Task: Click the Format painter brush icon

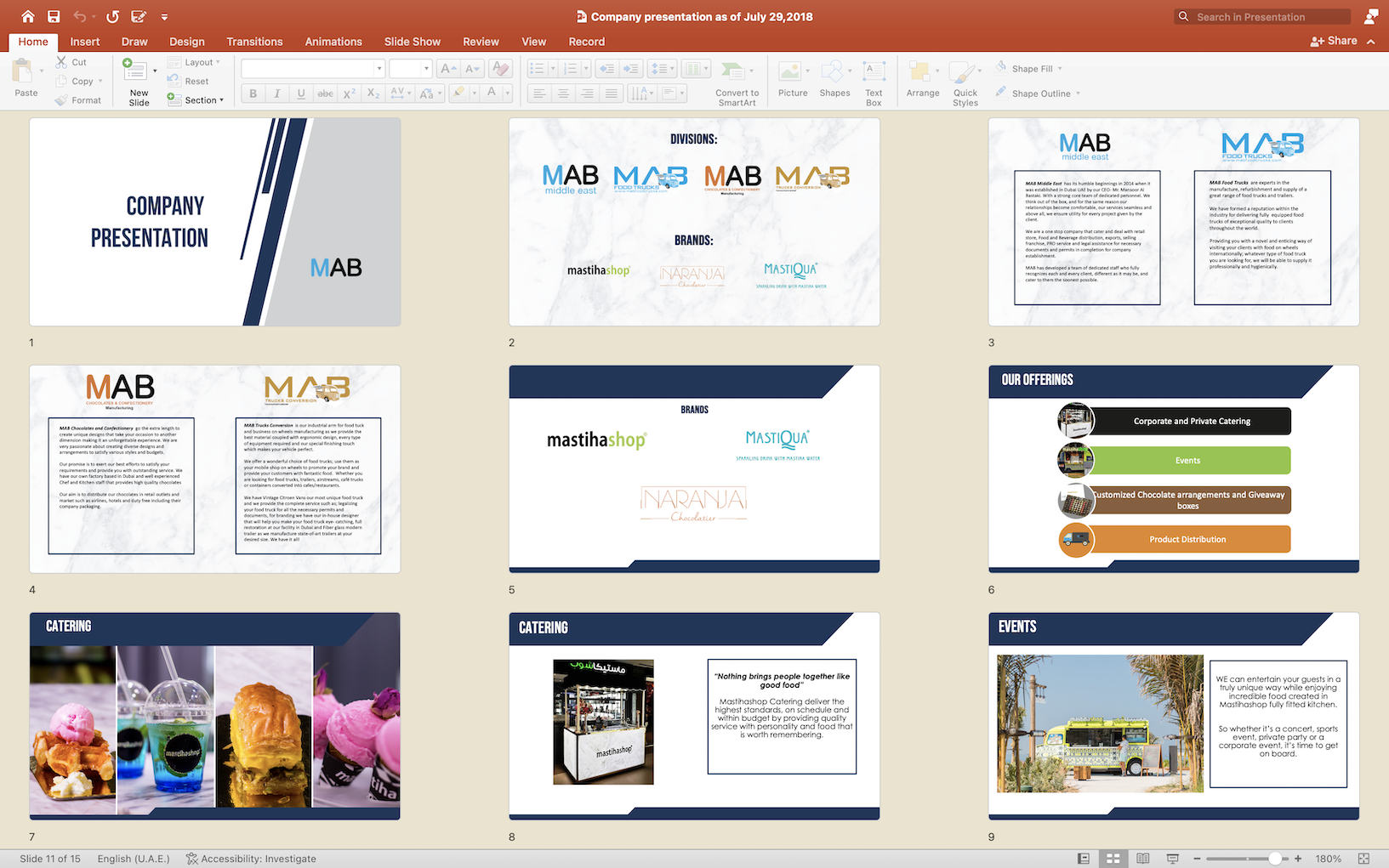Action: pos(61,100)
